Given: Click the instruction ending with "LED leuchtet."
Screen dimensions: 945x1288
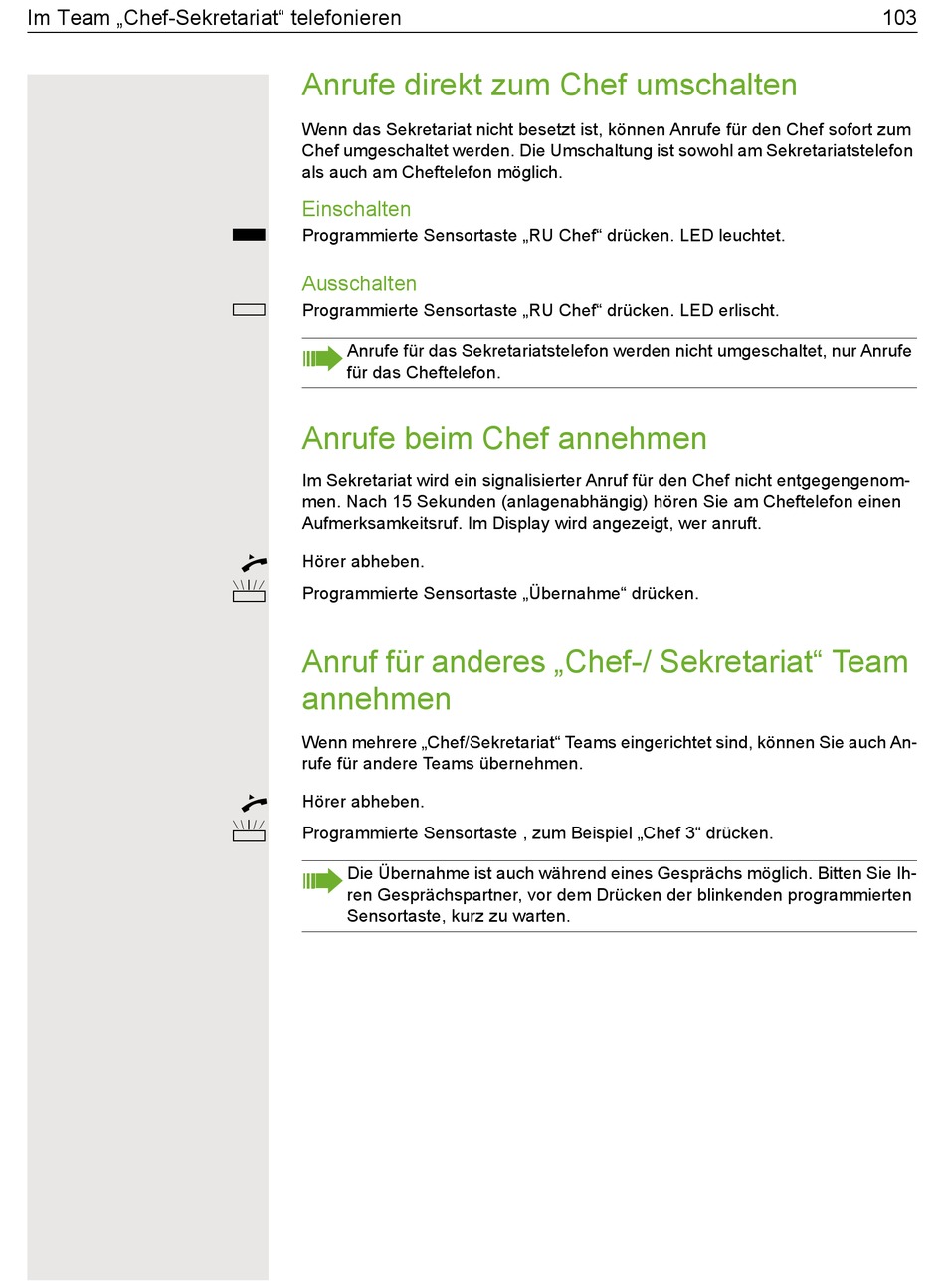Looking at the screenshot, I should pos(543,236).
